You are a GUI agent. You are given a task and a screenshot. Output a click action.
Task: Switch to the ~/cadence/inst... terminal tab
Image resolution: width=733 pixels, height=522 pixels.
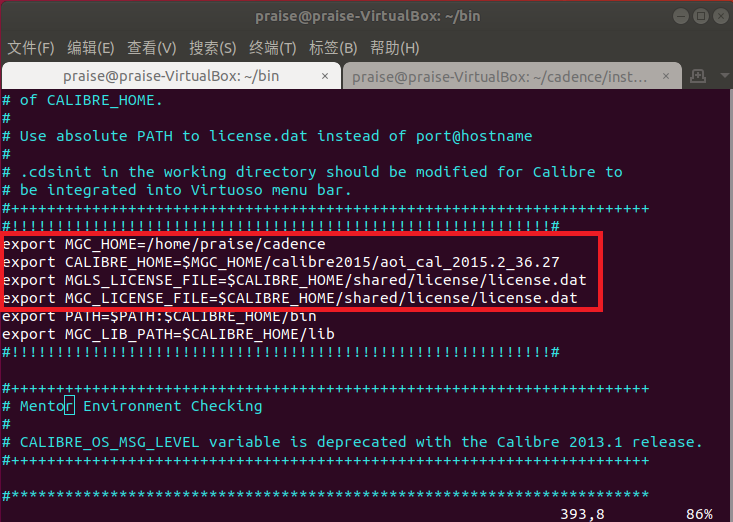click(512, 76)
